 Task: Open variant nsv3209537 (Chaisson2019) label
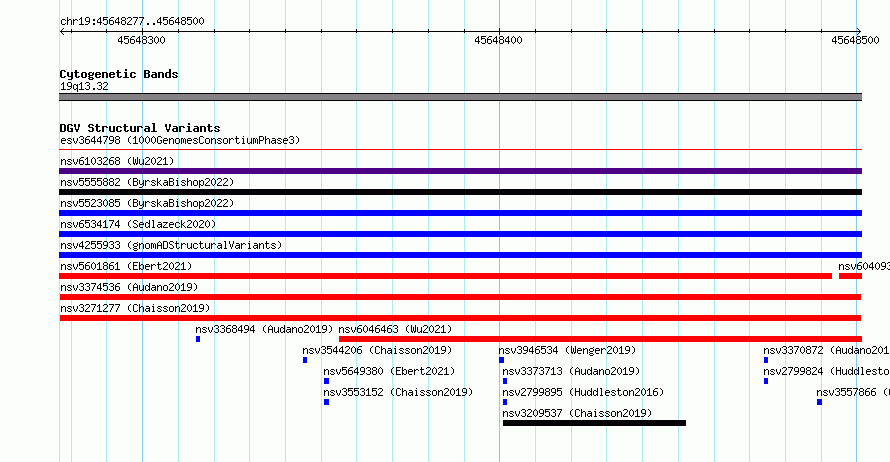[577, 413]
